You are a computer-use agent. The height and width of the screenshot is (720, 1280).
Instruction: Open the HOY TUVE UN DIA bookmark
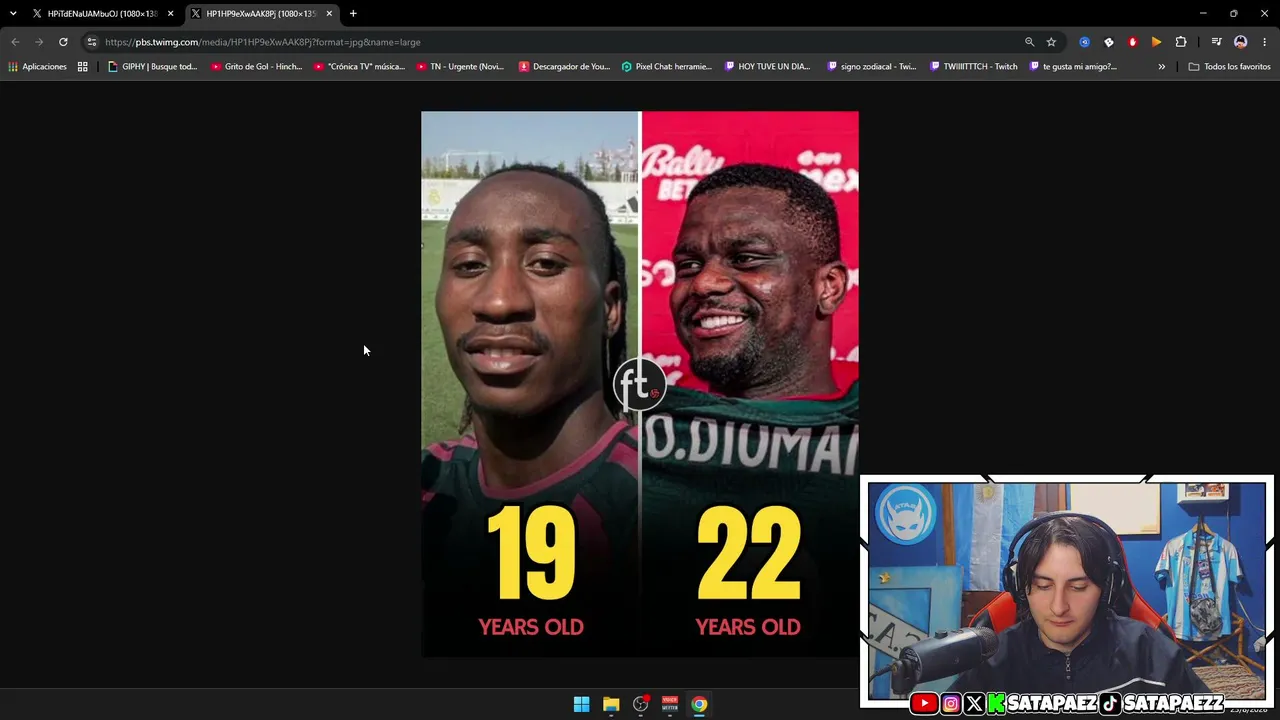tap(768, 67)
